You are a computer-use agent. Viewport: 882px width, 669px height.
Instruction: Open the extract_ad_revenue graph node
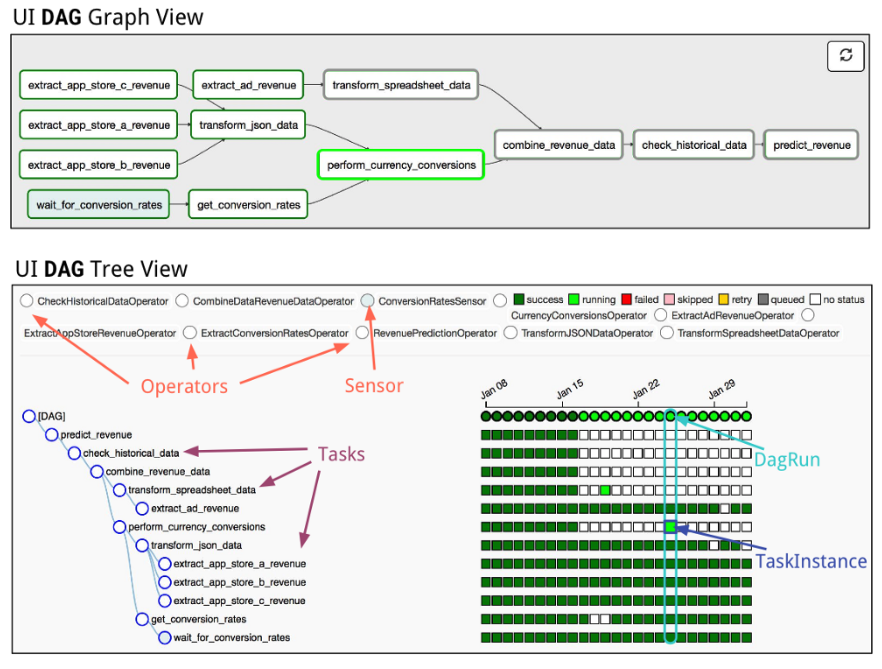tap(248, 85)
